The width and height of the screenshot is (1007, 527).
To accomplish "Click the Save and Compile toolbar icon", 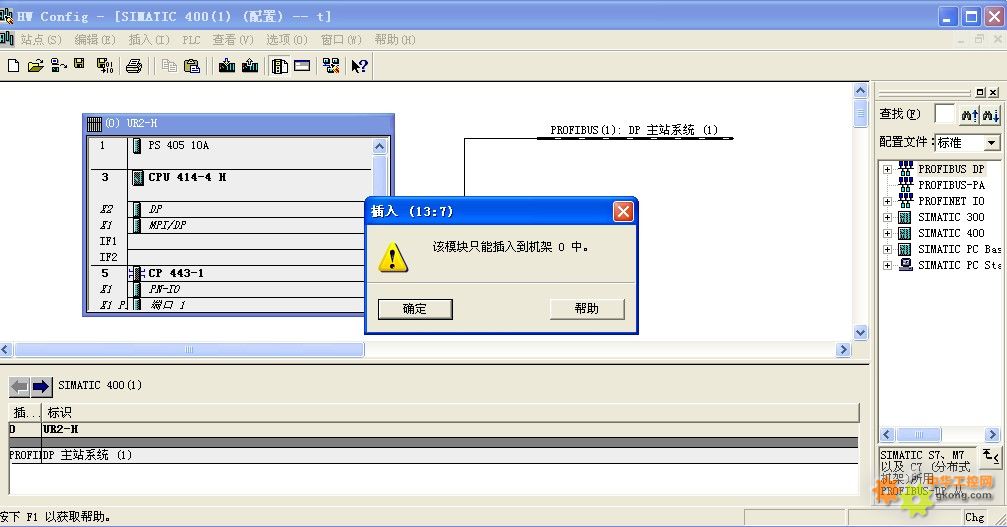I will click(x=105, y=65).
